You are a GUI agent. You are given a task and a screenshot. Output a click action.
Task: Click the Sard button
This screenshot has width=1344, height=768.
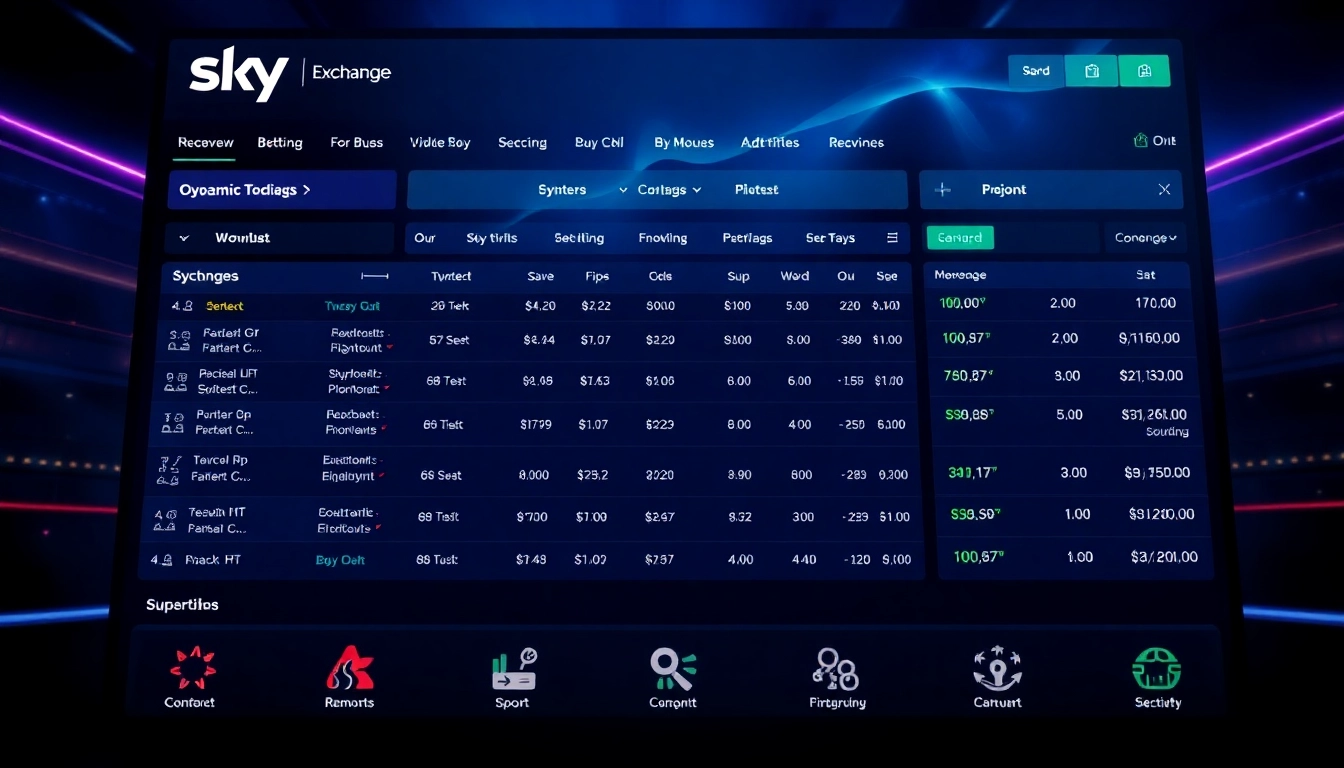tap(1036, 71)
